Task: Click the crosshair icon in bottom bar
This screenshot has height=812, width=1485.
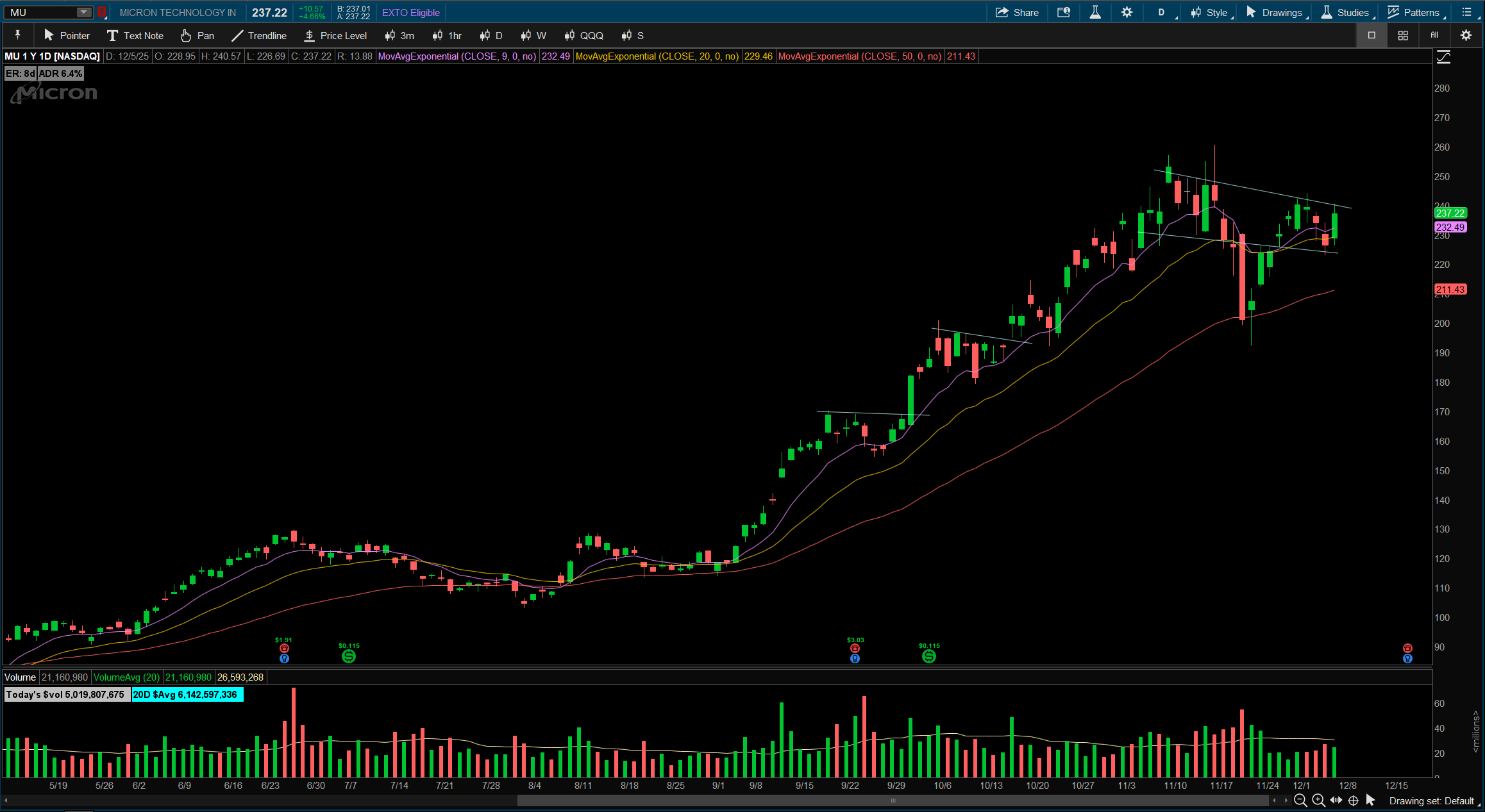Action: click(1354, 800)
